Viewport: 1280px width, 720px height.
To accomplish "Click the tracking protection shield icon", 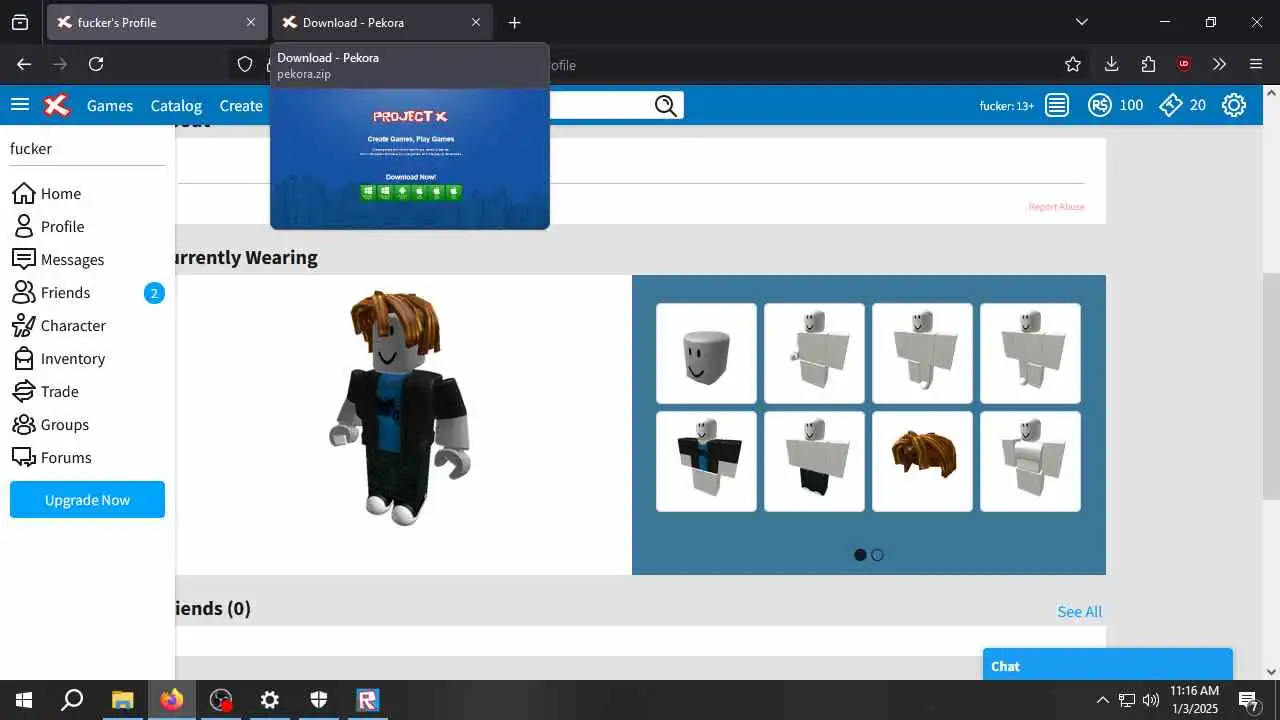I will point(245,64).
